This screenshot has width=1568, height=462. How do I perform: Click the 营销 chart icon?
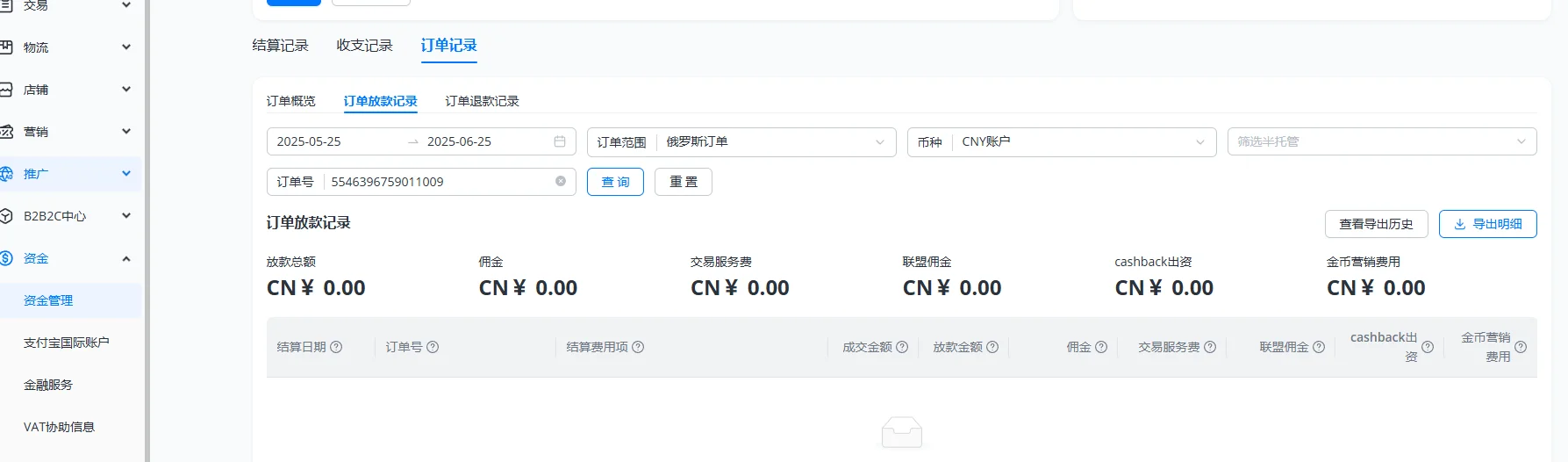(x=5, y=132)
